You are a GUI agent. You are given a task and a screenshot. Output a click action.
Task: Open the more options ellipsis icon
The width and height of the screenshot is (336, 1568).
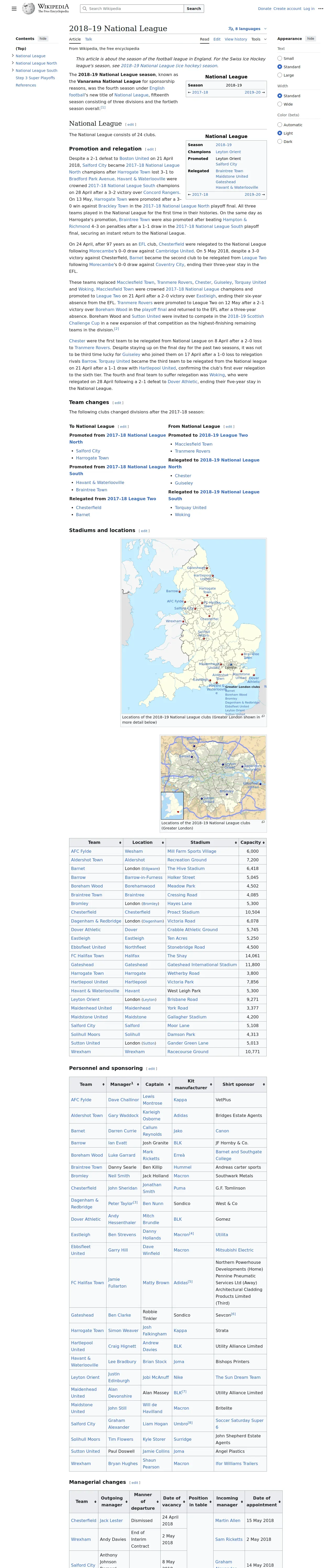click(x=321, y=9)
